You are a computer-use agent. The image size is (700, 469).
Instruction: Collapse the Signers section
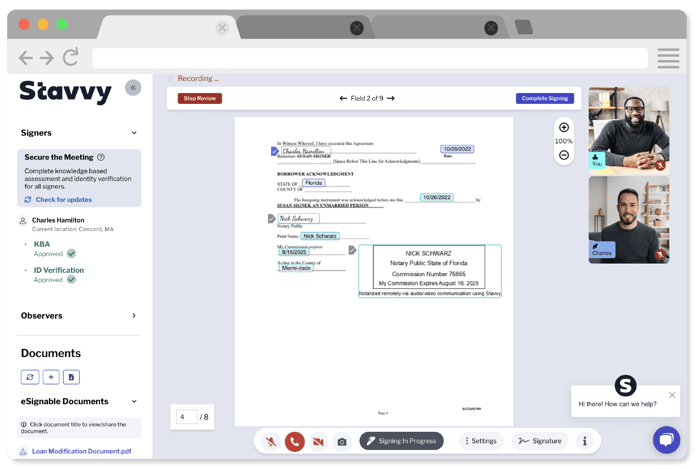[134, 133]
